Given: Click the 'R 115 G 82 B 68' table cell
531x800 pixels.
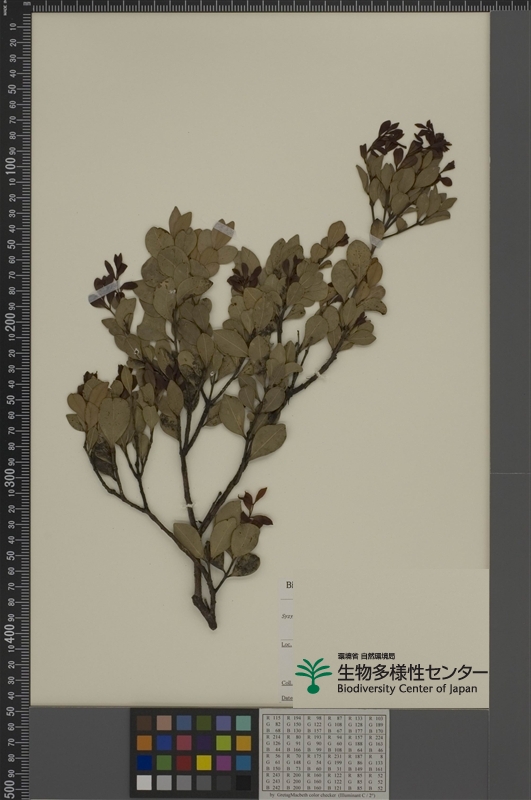Looking at the screenshot, I should 273,724.
